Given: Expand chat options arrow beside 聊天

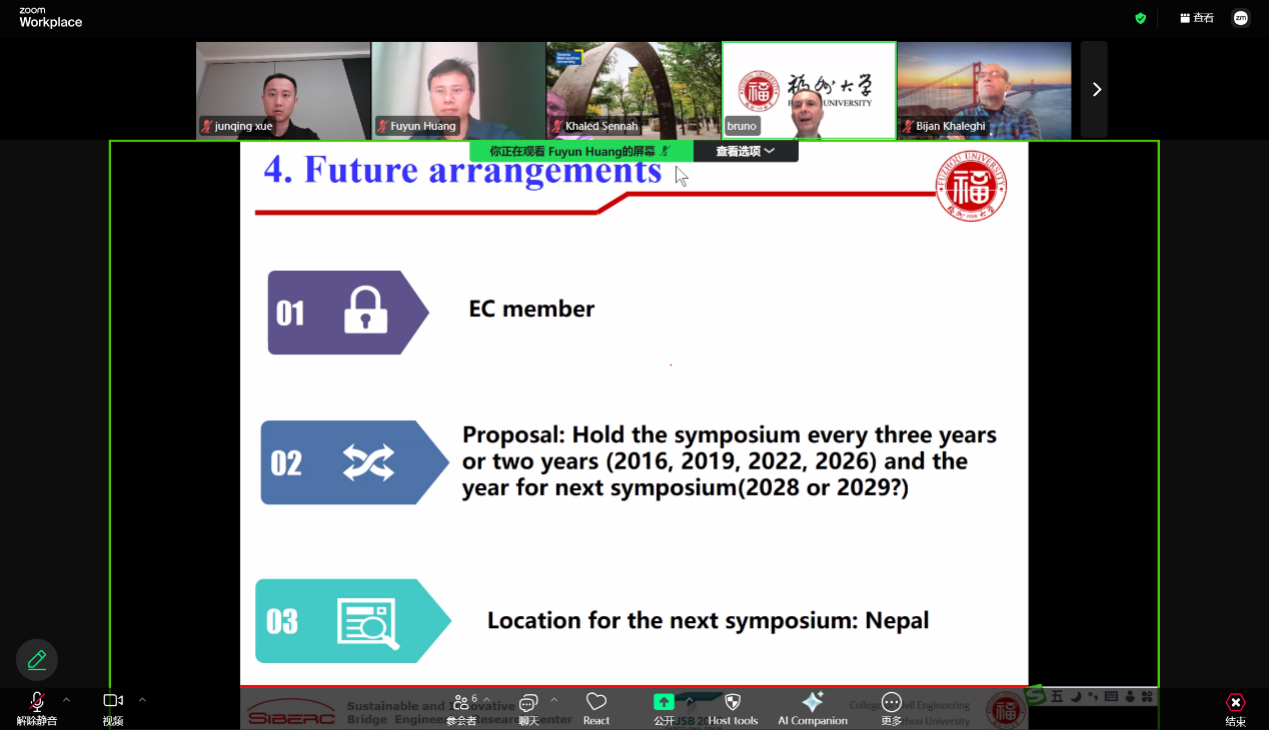Looking at the screenshot, I should point(554,700).
